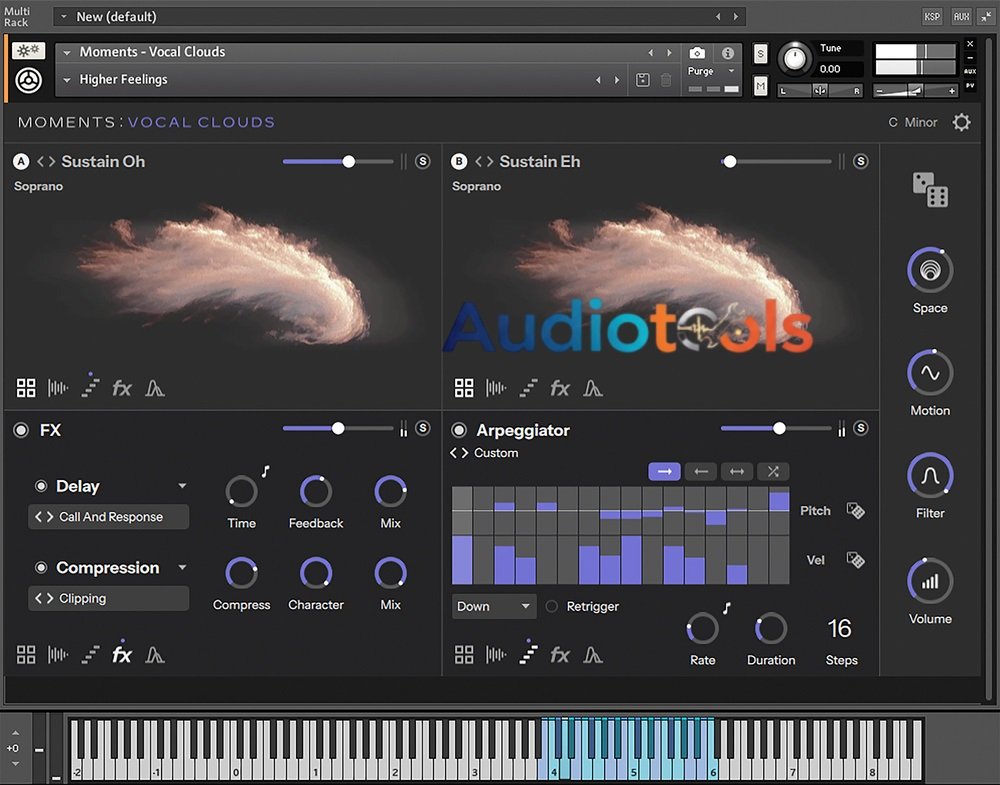Screen dimensions: 1000x785
Task: Toggle the Delay effect on/off
Action: point(41,486)
